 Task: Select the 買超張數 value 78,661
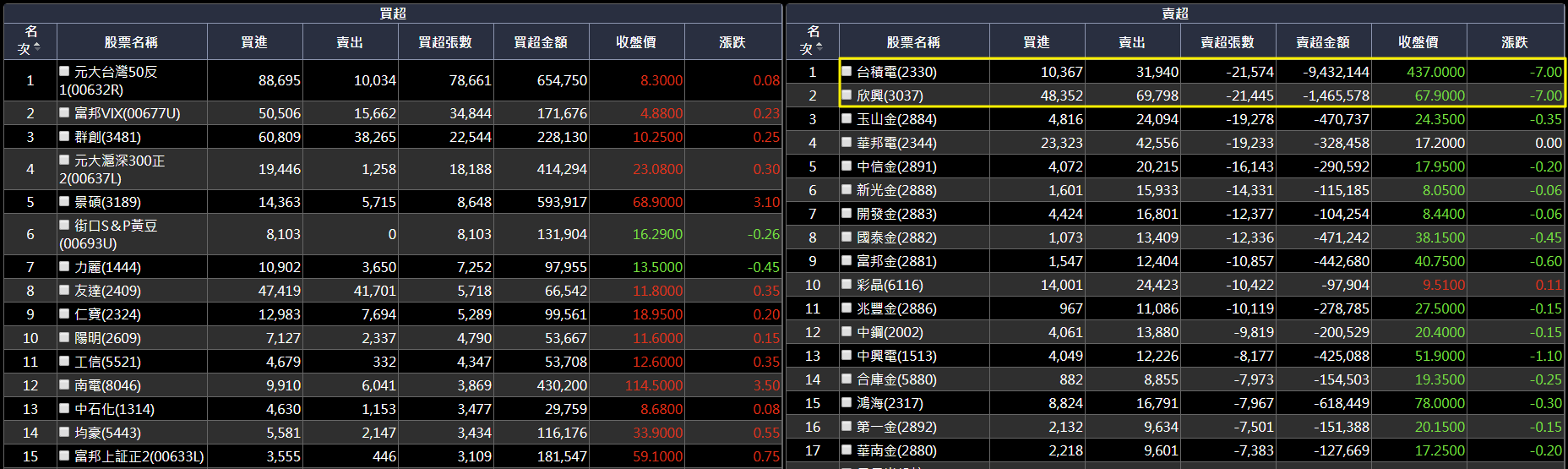[x=471, y=80]
